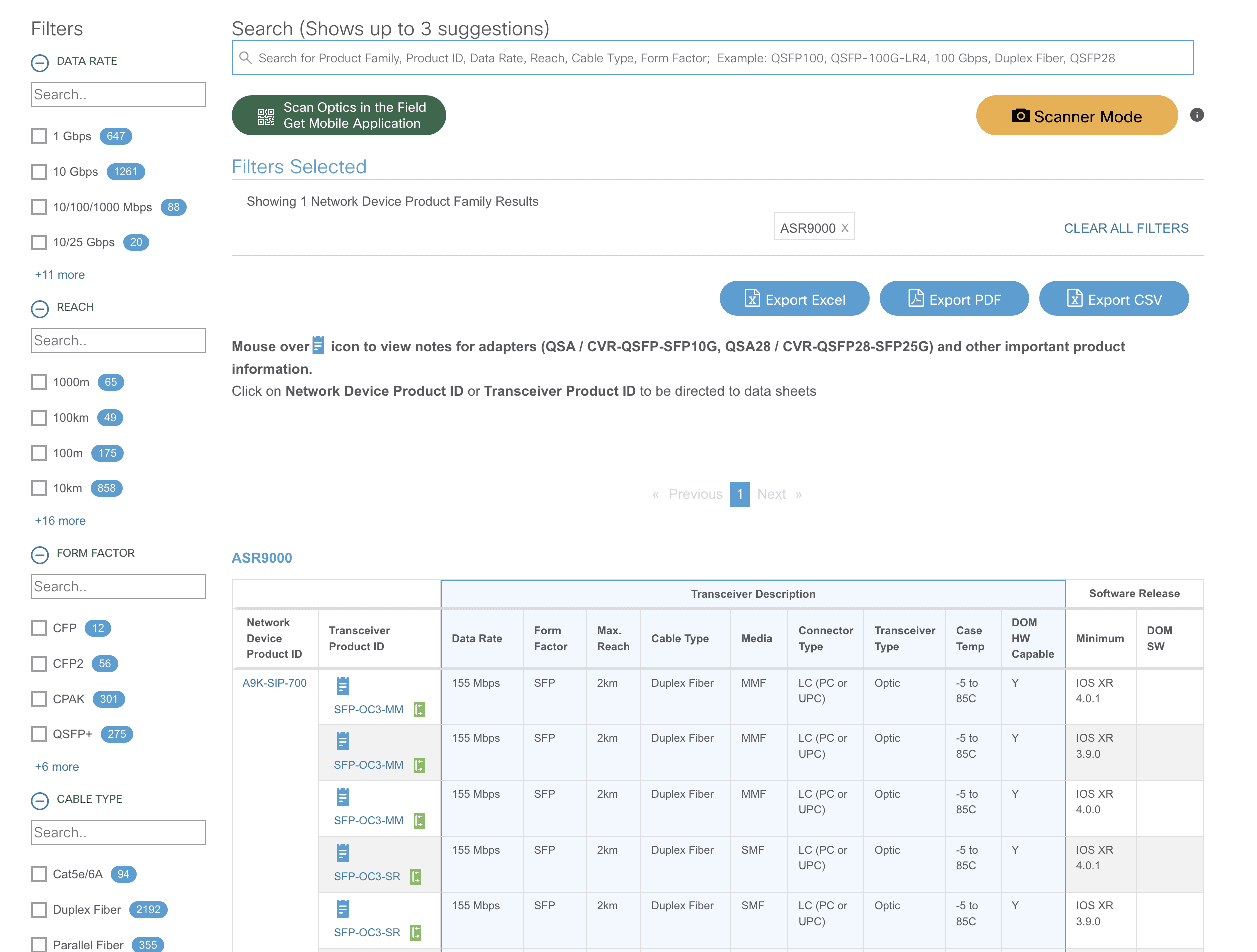Open notes icon for SFP-OC3-MM, IOS XR 4.0.1 row
Screen dimensions: 1257x952
[342, 686]
